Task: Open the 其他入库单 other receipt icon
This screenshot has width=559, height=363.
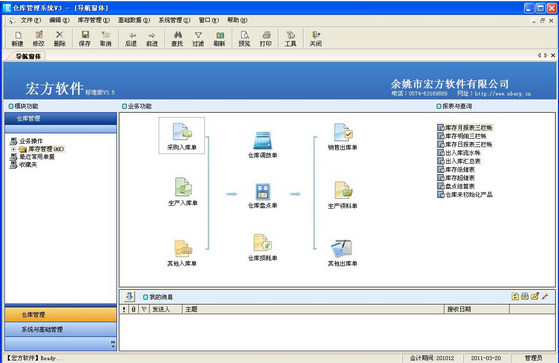Action: point(182,253)
